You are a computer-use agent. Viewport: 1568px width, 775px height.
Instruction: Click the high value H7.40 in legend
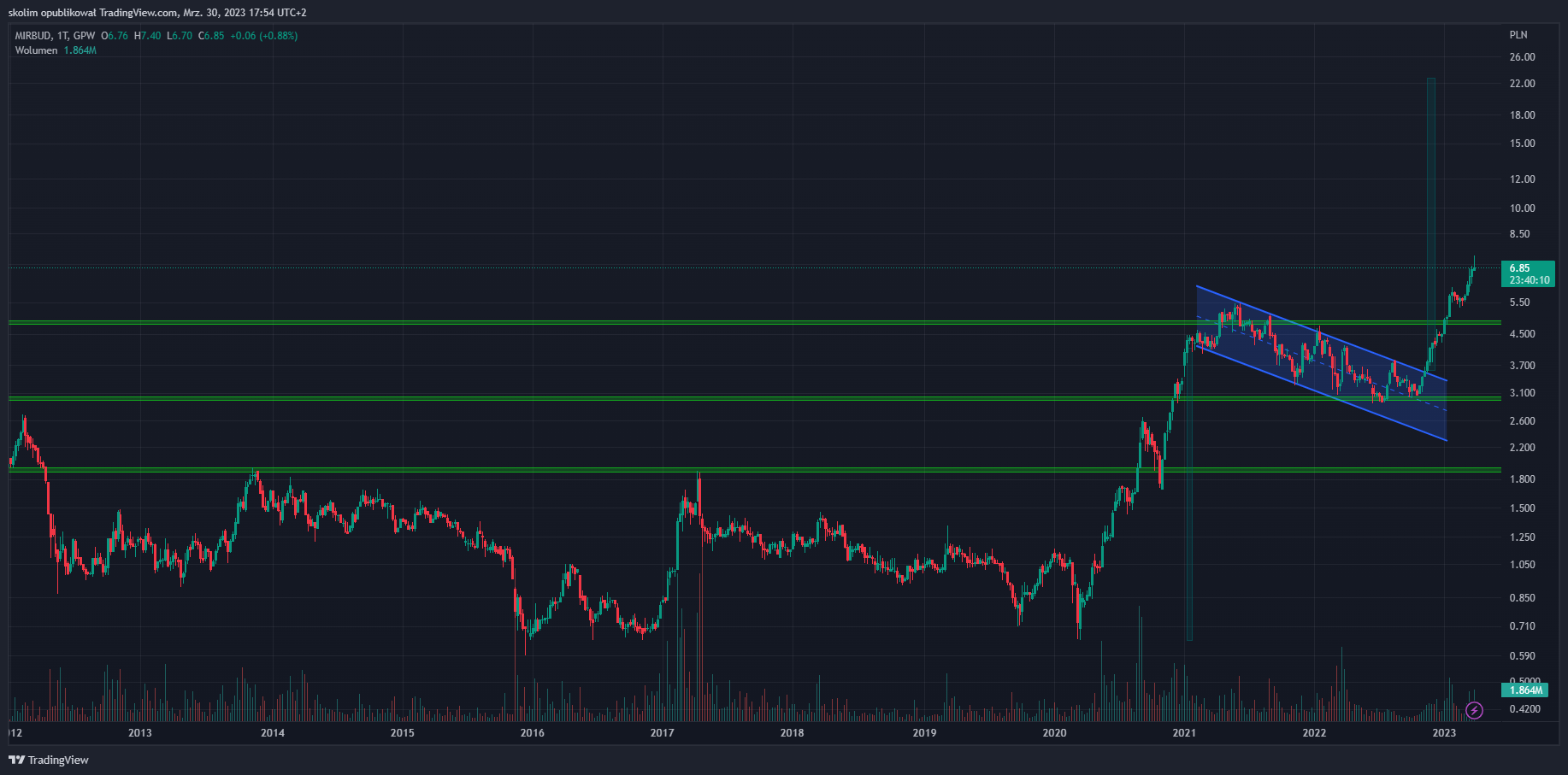point(147,36)
